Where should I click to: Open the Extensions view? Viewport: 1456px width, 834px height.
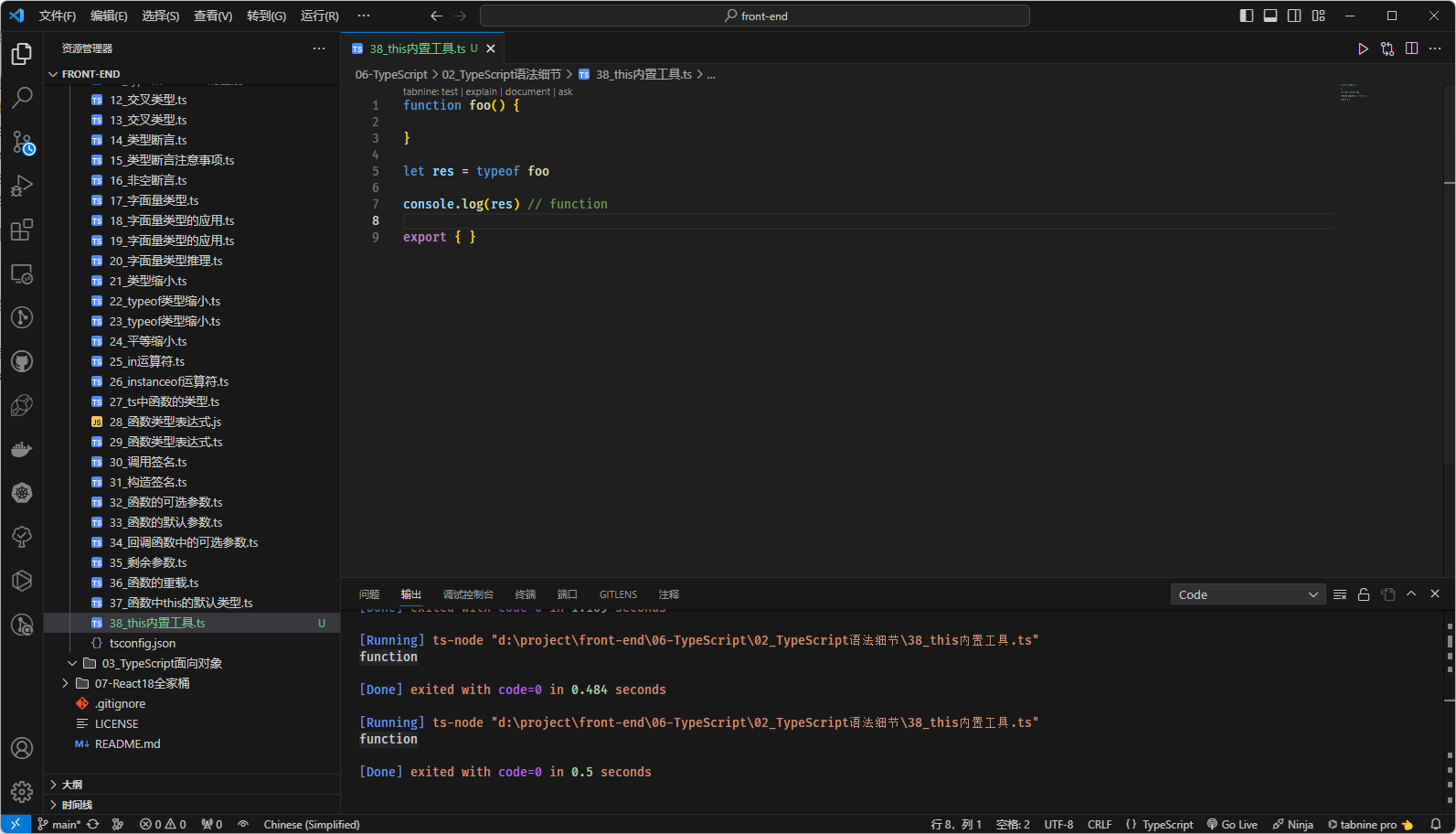coord(22,230)
